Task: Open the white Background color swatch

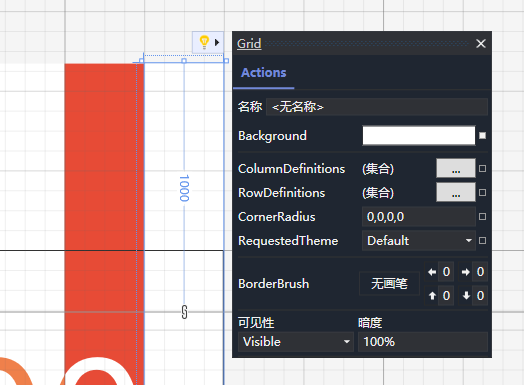Action: [x=419, y=135]
